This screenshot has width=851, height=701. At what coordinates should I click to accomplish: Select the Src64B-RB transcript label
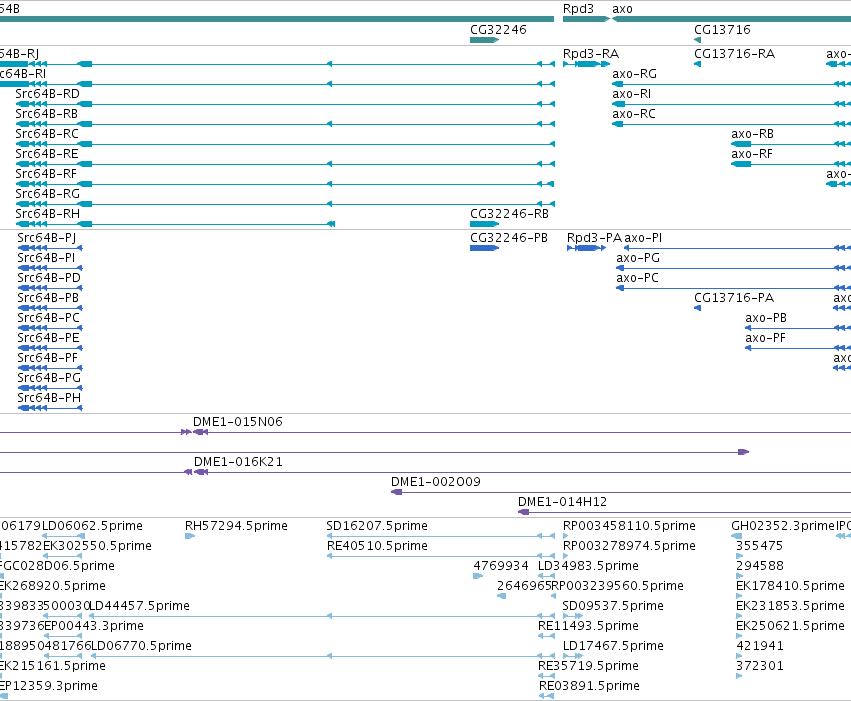click(47, 114)
